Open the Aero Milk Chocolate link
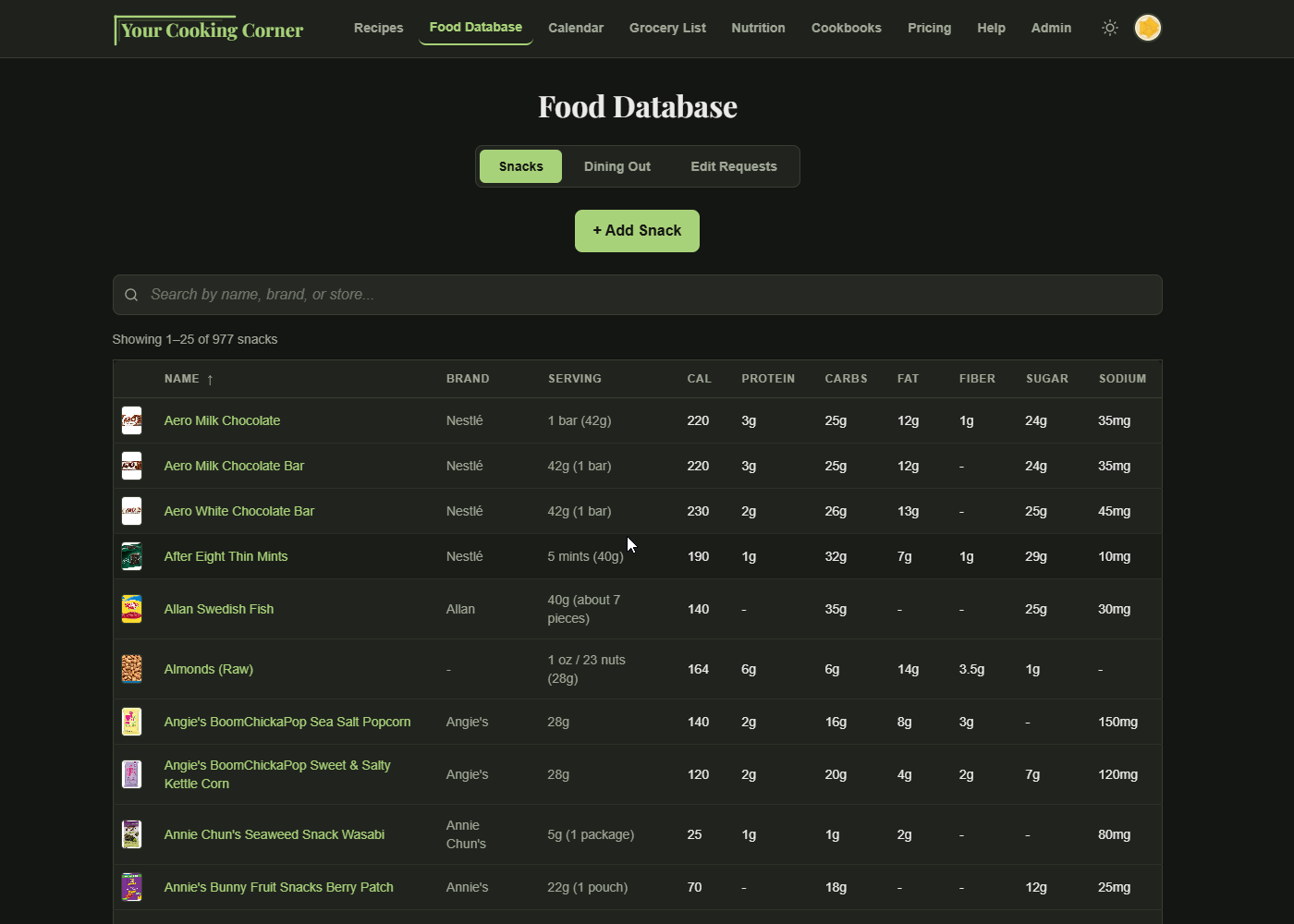 222,420
